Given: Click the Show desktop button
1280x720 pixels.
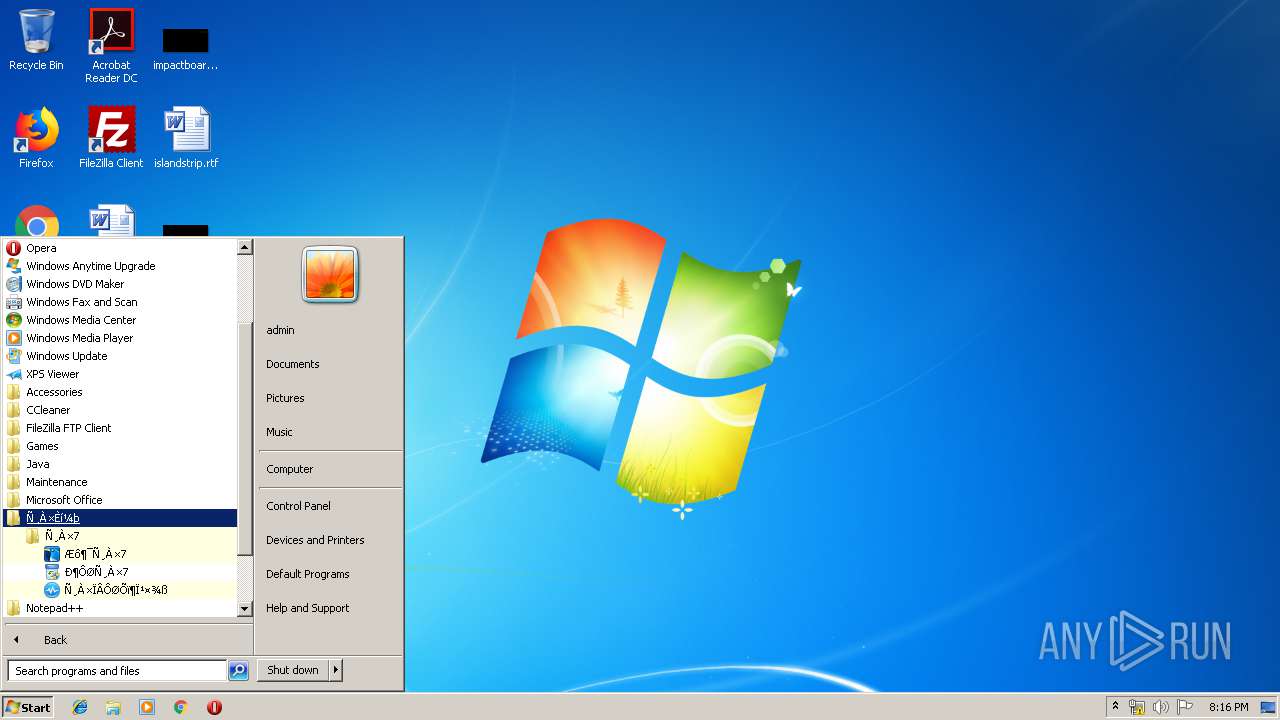Looking at the screenshot, I should pos(1269,707).
